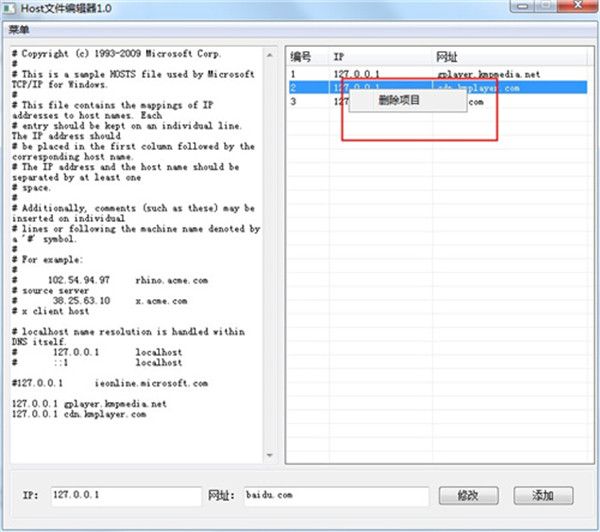Image resolution: width=600 pixels, height=532 pixels.
Task: Maximize the Host文件编辑器 window
Action: point(546,8)
